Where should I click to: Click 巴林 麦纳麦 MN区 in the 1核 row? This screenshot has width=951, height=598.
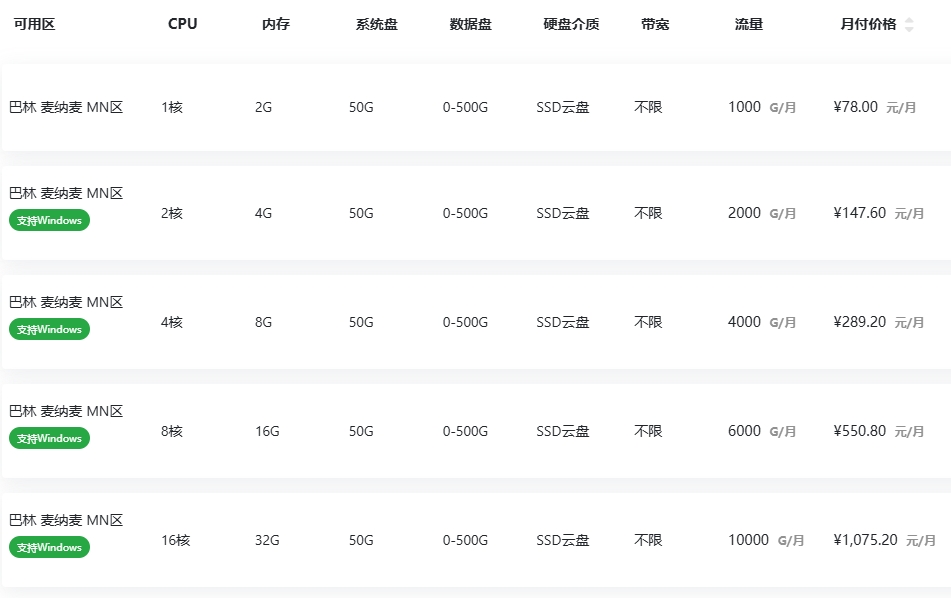pyautogui.click(x=66, y=107)
